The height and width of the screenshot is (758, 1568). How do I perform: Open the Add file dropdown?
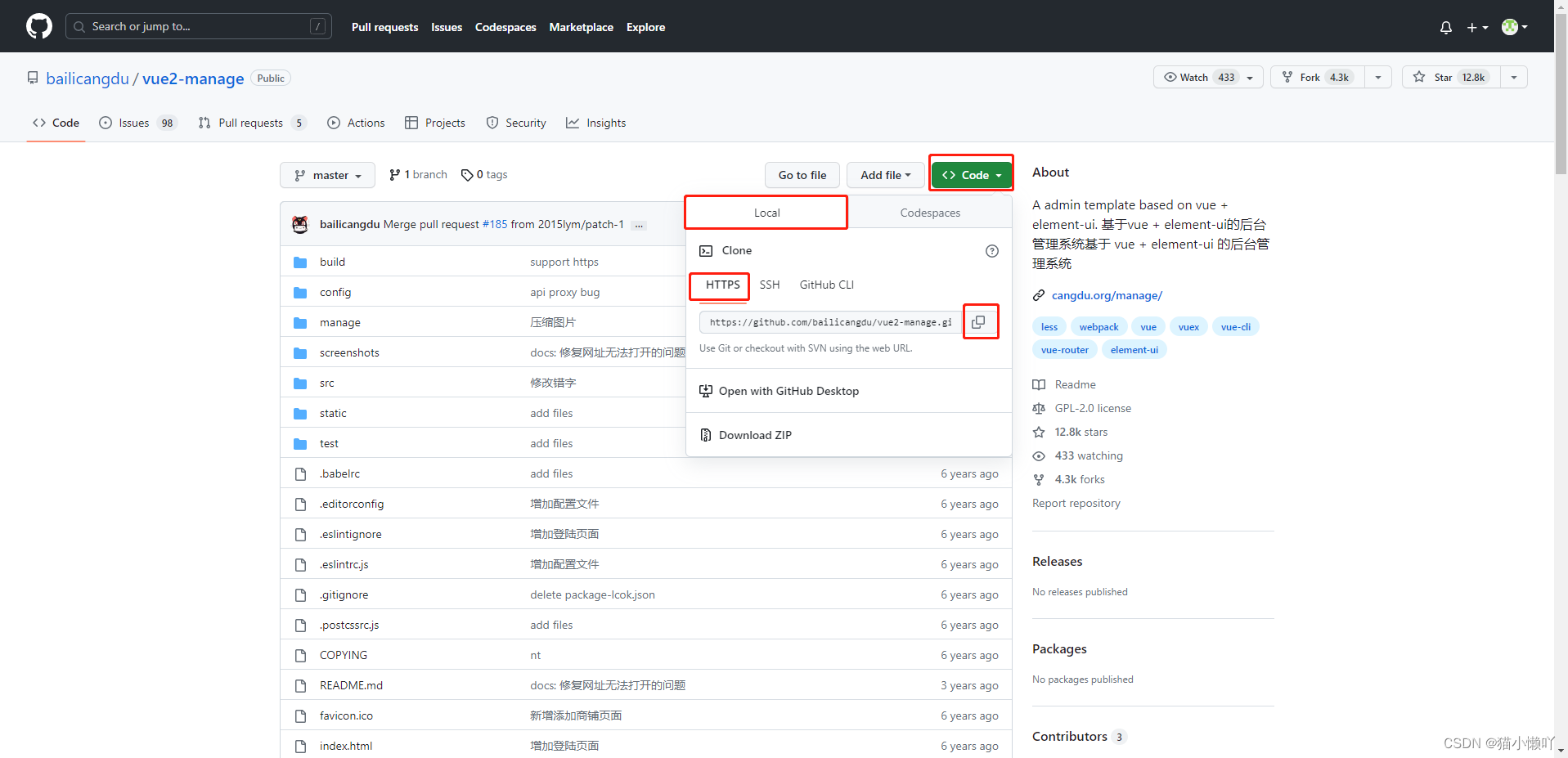pos(885,175)
